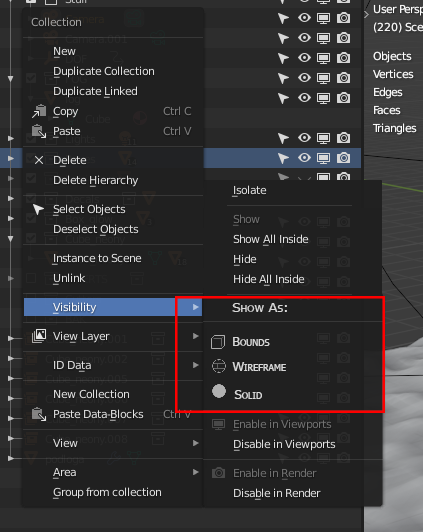Screen dimensions: 423x532
Task: Click the Paste icon beside Ctrl V Paste
Action: (x=39, y=131)
